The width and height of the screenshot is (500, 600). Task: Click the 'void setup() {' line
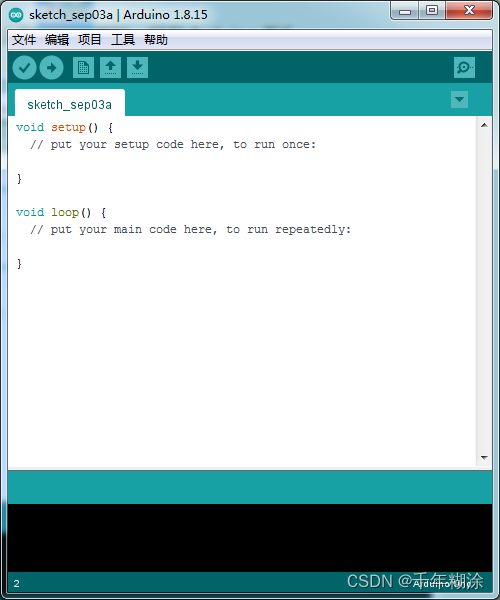tap(64, 127)
